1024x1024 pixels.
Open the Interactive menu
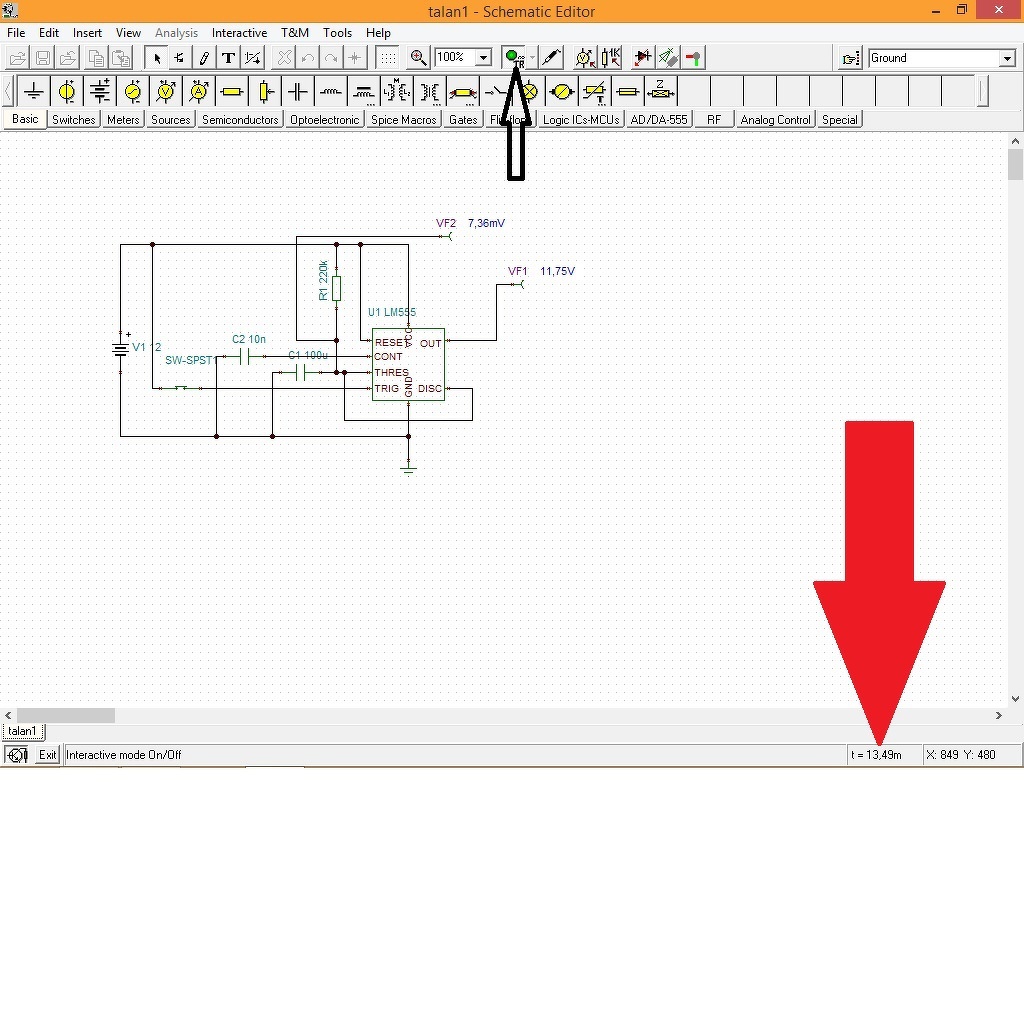point(239,33)
